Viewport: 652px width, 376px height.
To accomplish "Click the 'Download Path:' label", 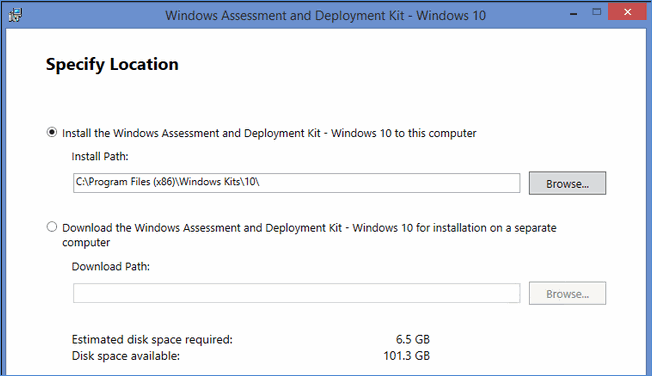I will (x=111, y=267).
